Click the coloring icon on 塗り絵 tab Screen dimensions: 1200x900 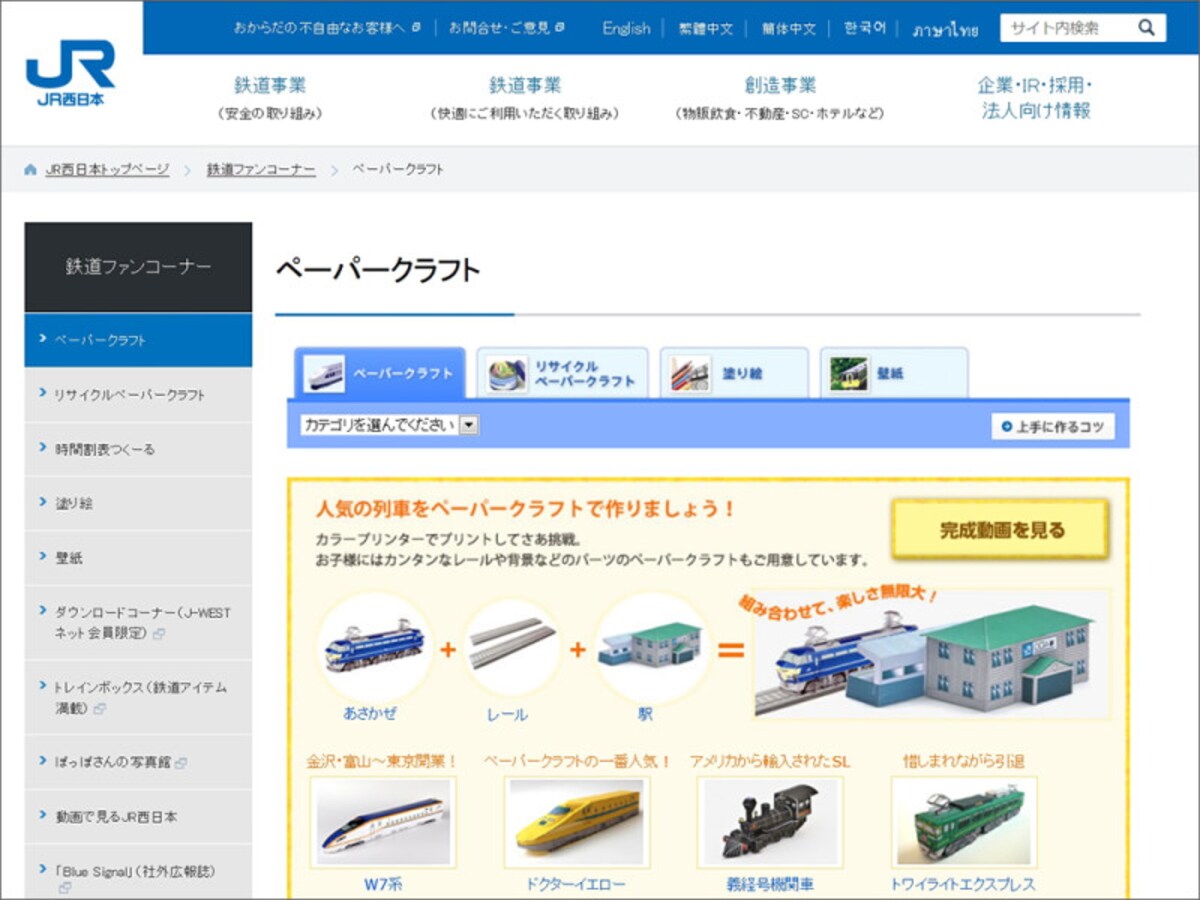click(691, 374)
